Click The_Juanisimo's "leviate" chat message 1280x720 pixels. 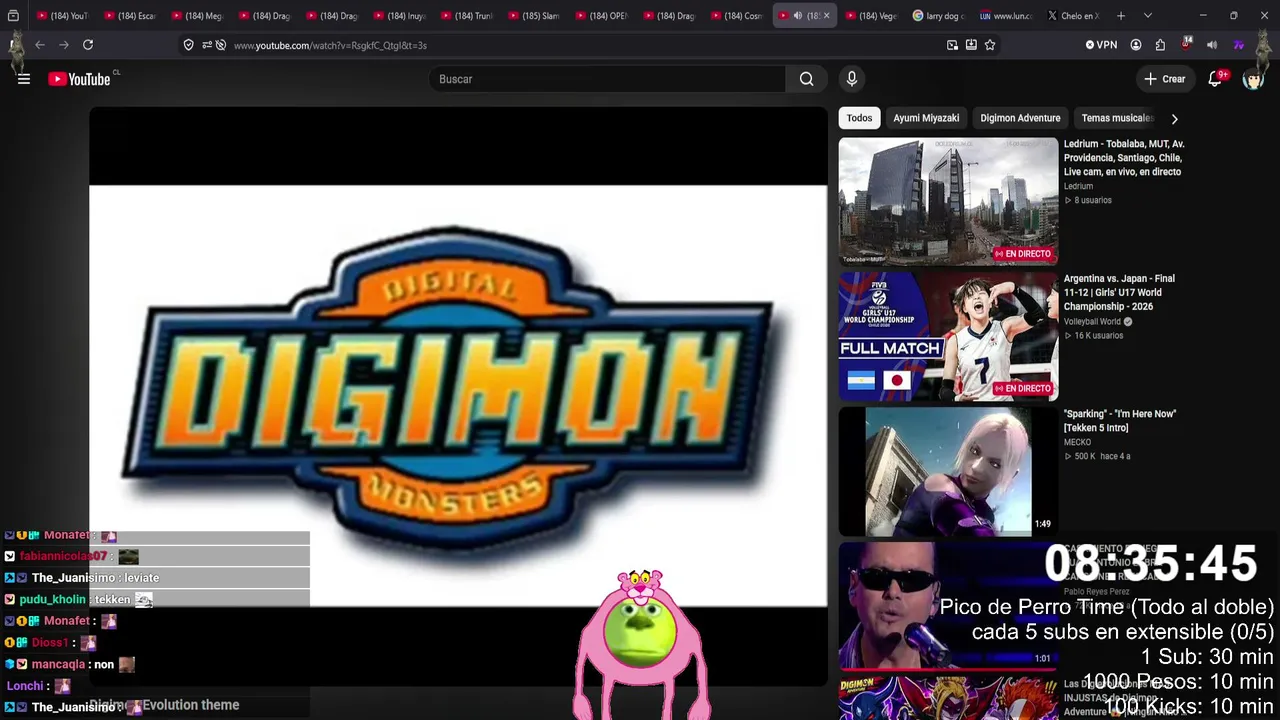coord(141,578)
